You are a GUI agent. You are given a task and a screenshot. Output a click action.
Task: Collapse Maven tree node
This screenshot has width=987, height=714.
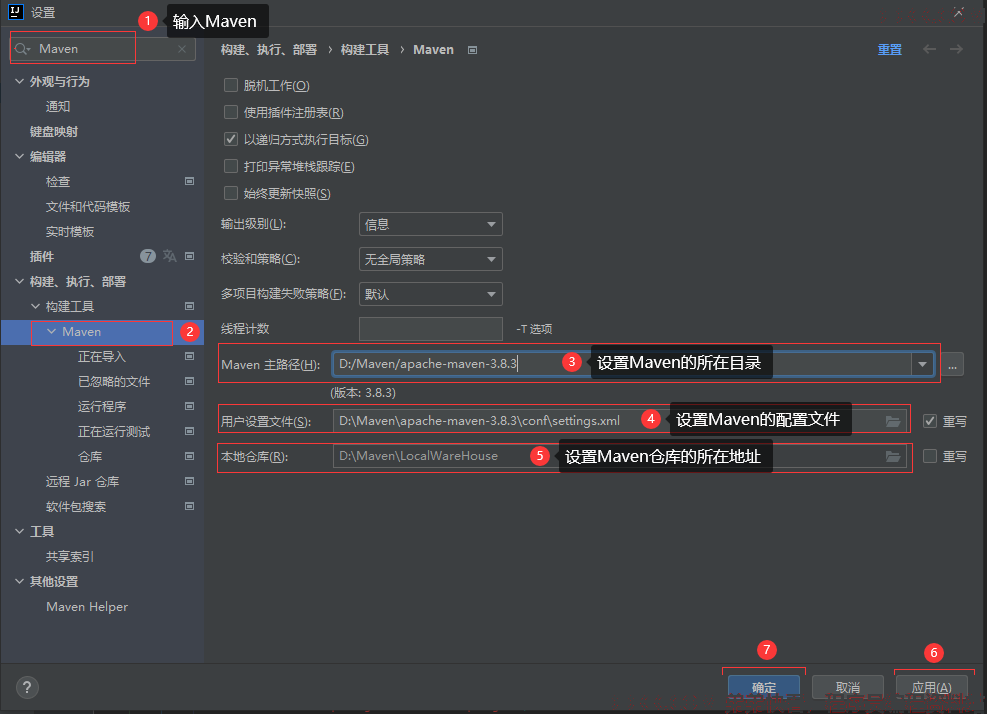[x=52, y=331]
